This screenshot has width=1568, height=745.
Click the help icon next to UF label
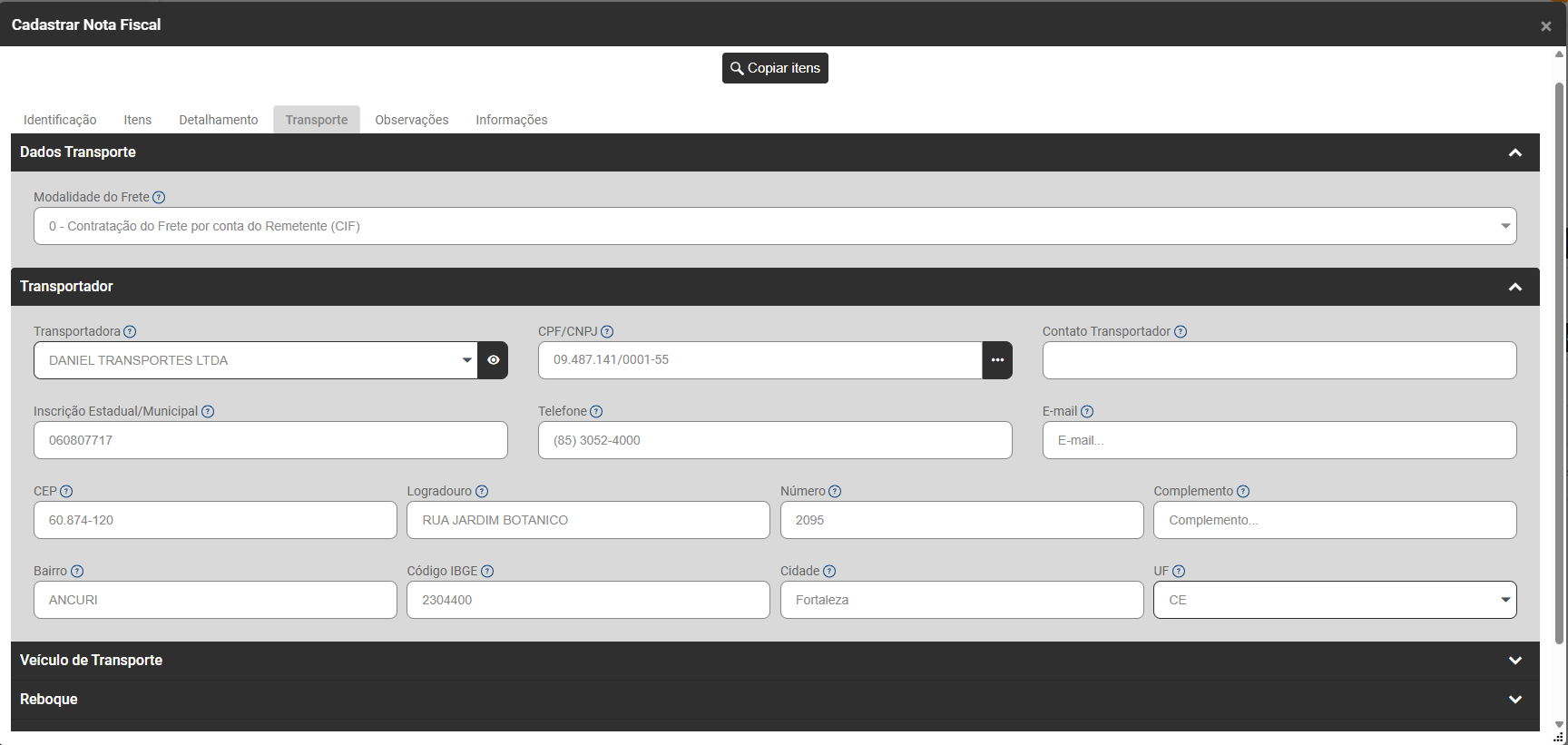(x=1179, y=571)
